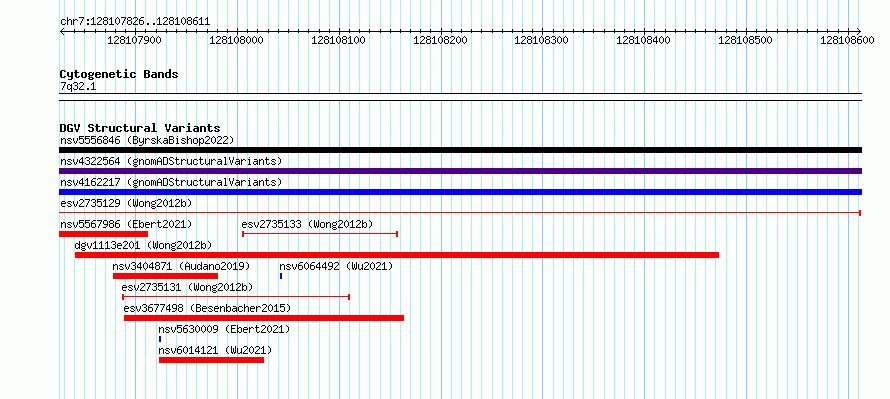Click ruler position 128108500
The height and width of the screenshot is (399, 890).
point(745,40)
